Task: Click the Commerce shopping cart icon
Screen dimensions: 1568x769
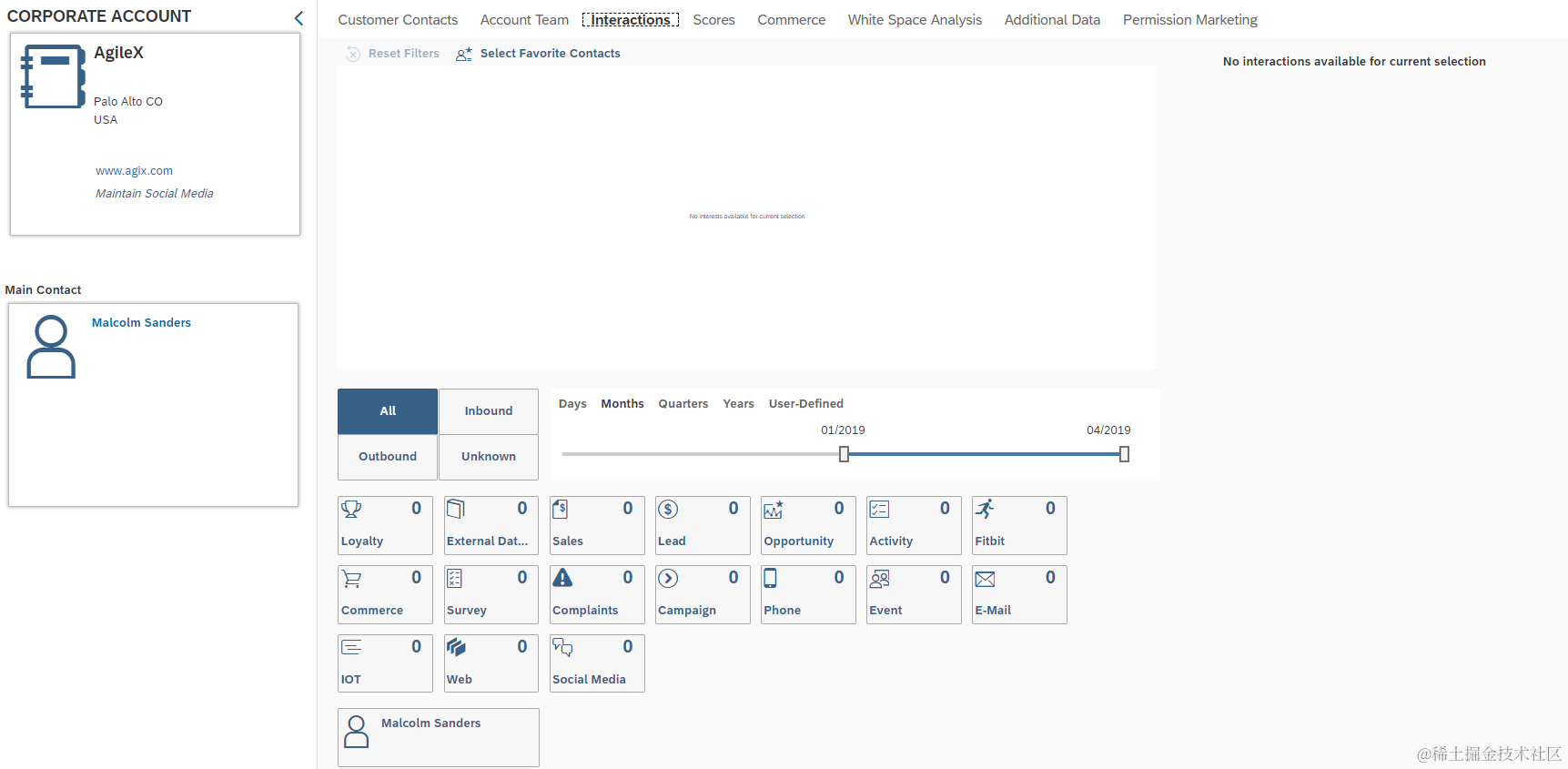Action: (351, 579)
